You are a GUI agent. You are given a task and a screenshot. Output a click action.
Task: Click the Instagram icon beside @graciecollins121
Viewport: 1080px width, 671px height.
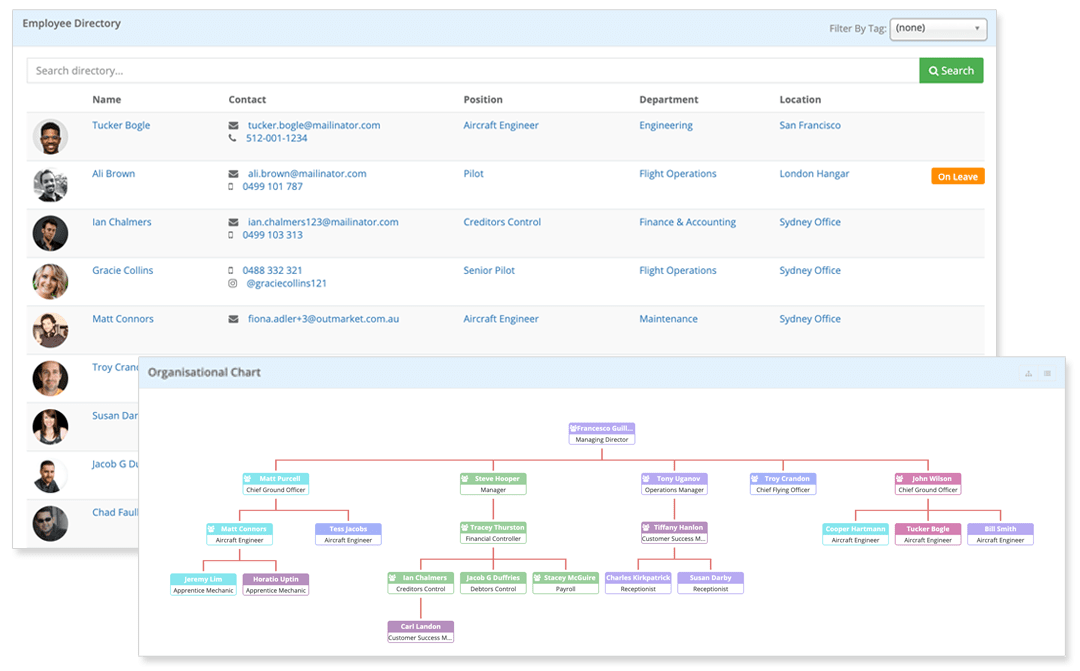(x=232, y=284)
